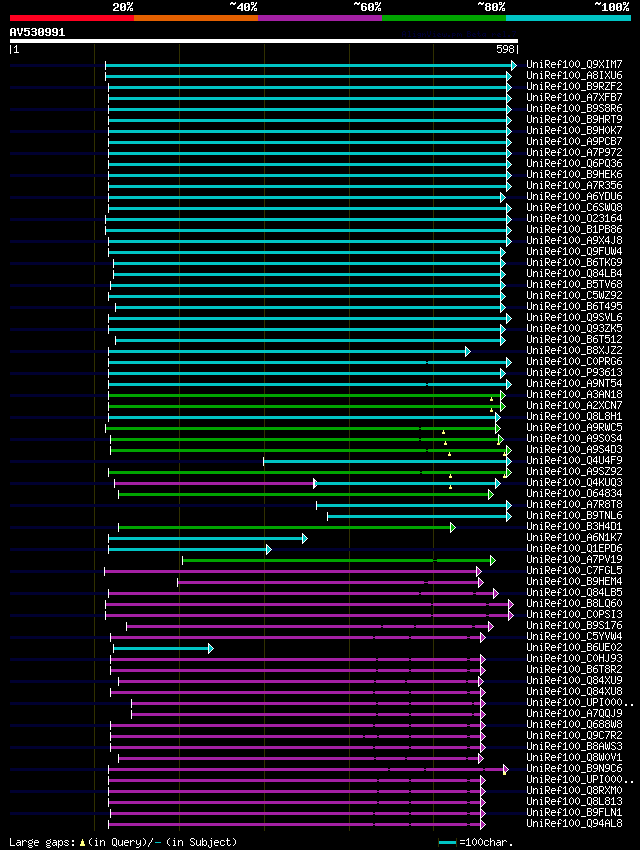
Task: Click hit label UniRef100_C7FGL5
Action: [x=574, y=570]
